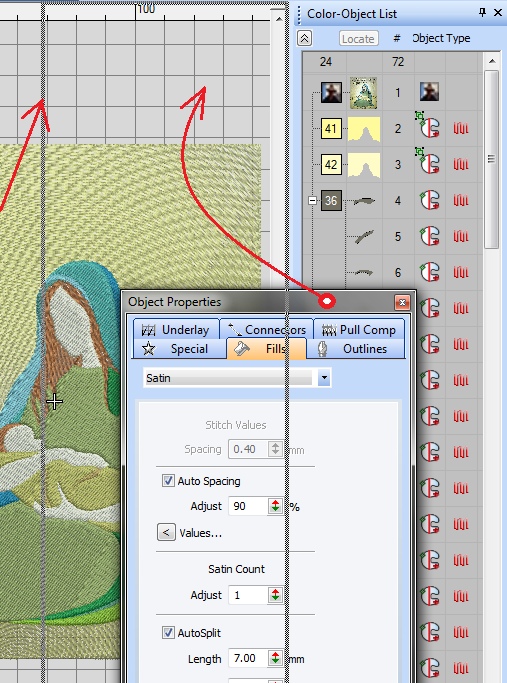Collapse the color 36 tree group

pos(312,201)
